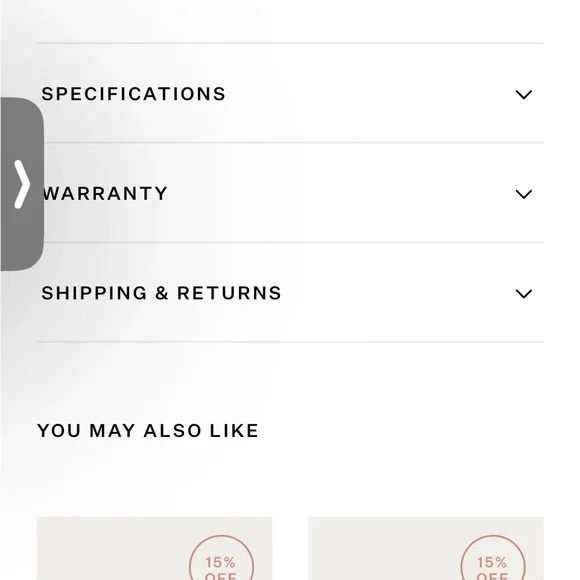The image size is (580, 580).
Task: Click empty space in Shipping & Returns row
Action: pyautogui.click(x=398, y=293)
